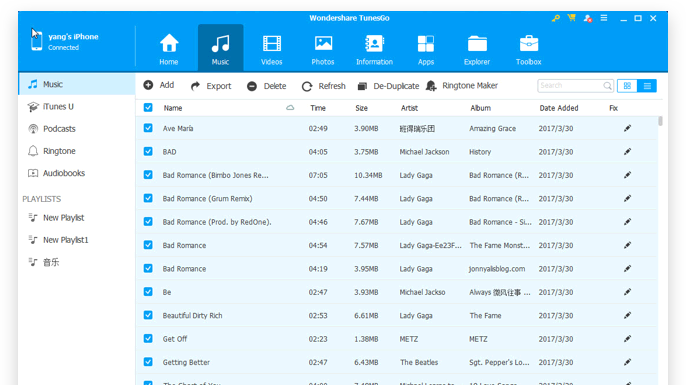This screenshot has height=385, width=686.
Task: Click fix pencil icon for BAD
Action: tap(627, 151)
